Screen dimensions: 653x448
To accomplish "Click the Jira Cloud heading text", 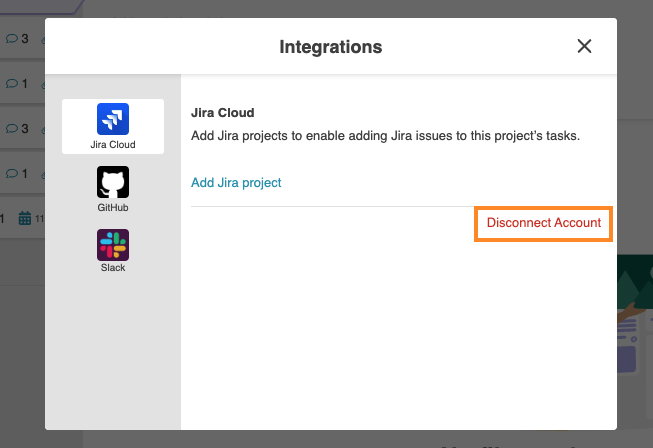I will click(x=222, y=113).
